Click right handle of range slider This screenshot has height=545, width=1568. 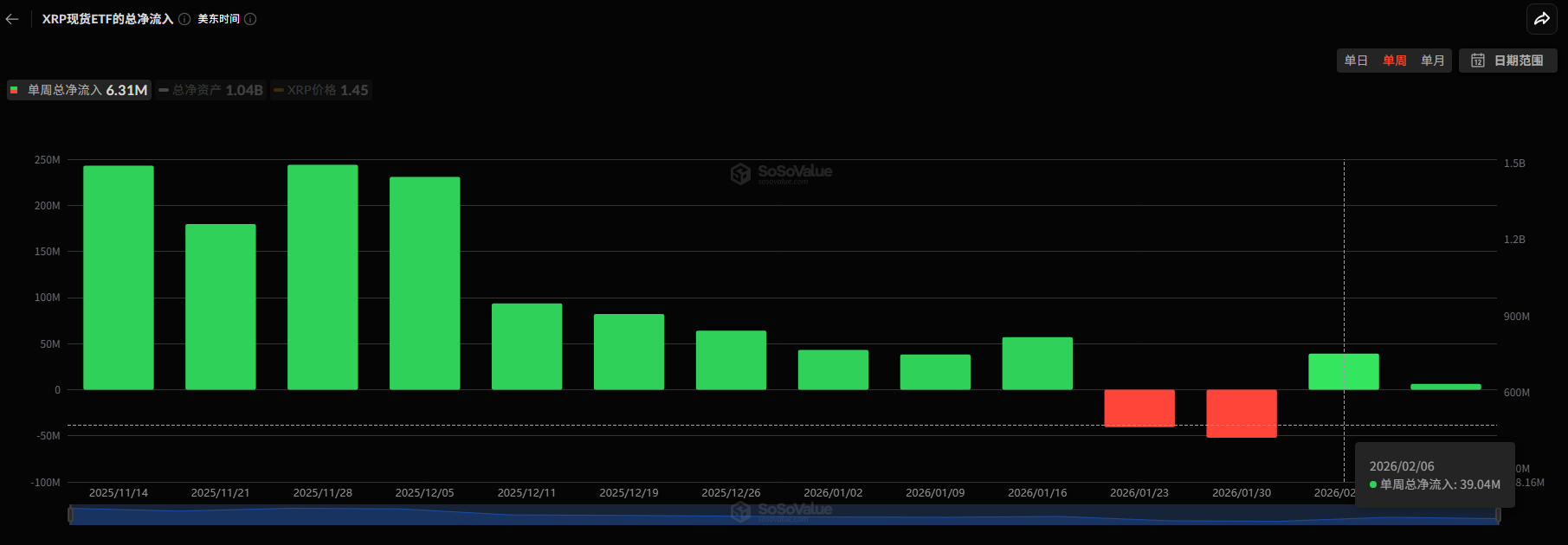tap(1497, 515)
